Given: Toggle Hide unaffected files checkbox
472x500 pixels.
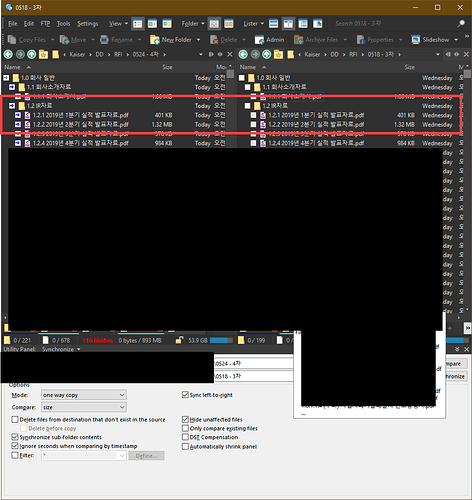Looking at the screenshot, I should pyautogui.click(x=185, y=419).
